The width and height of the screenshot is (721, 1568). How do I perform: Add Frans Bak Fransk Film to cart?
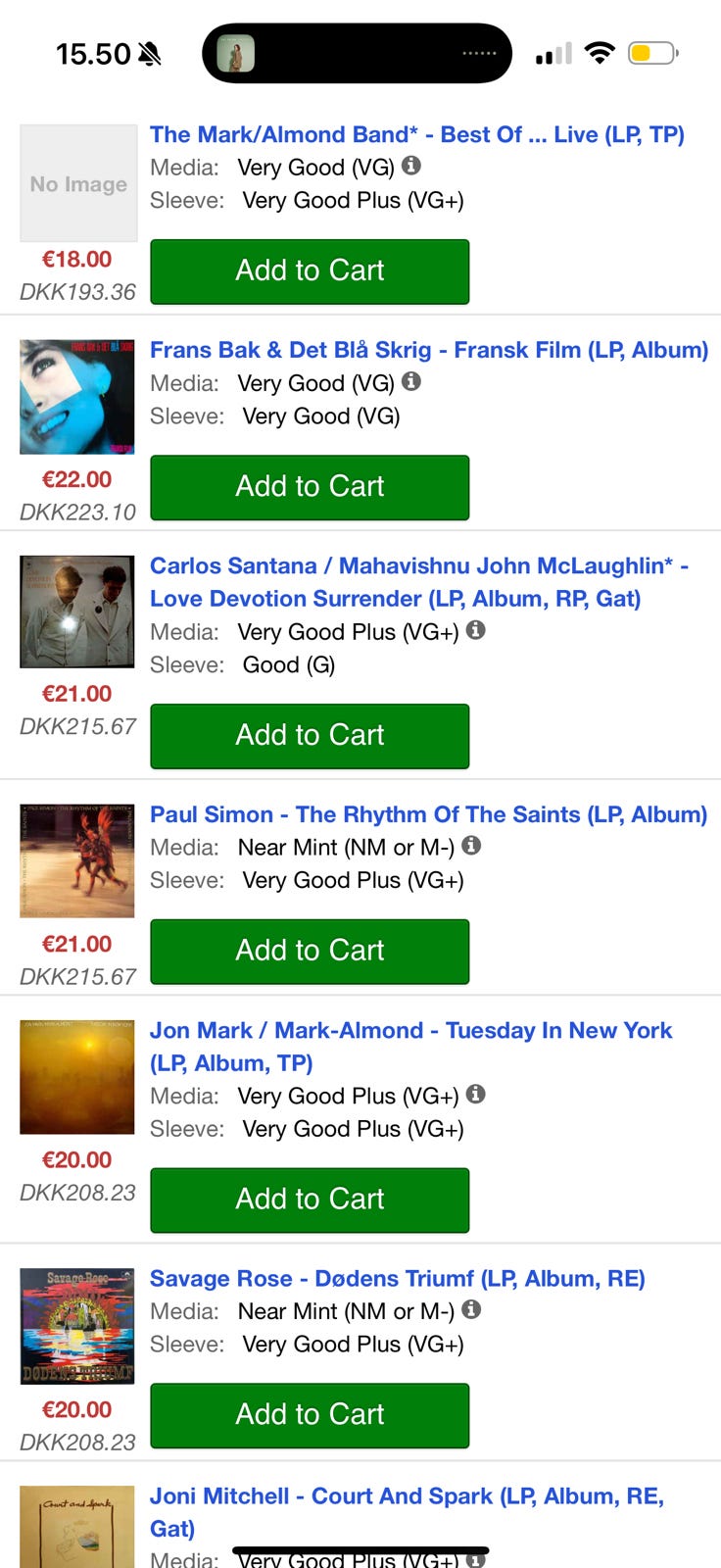click(310, 487)
